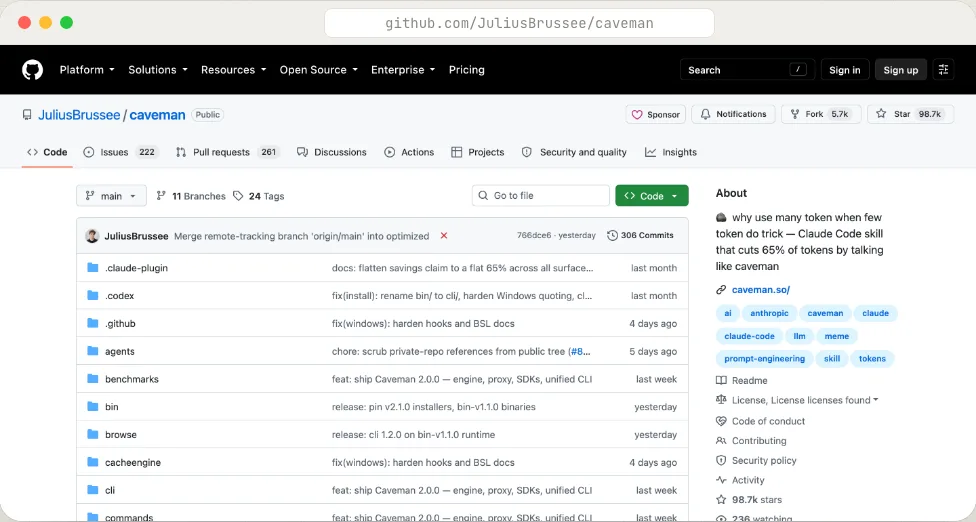
Task: Click the Notifications button
Action: point(733,114)
